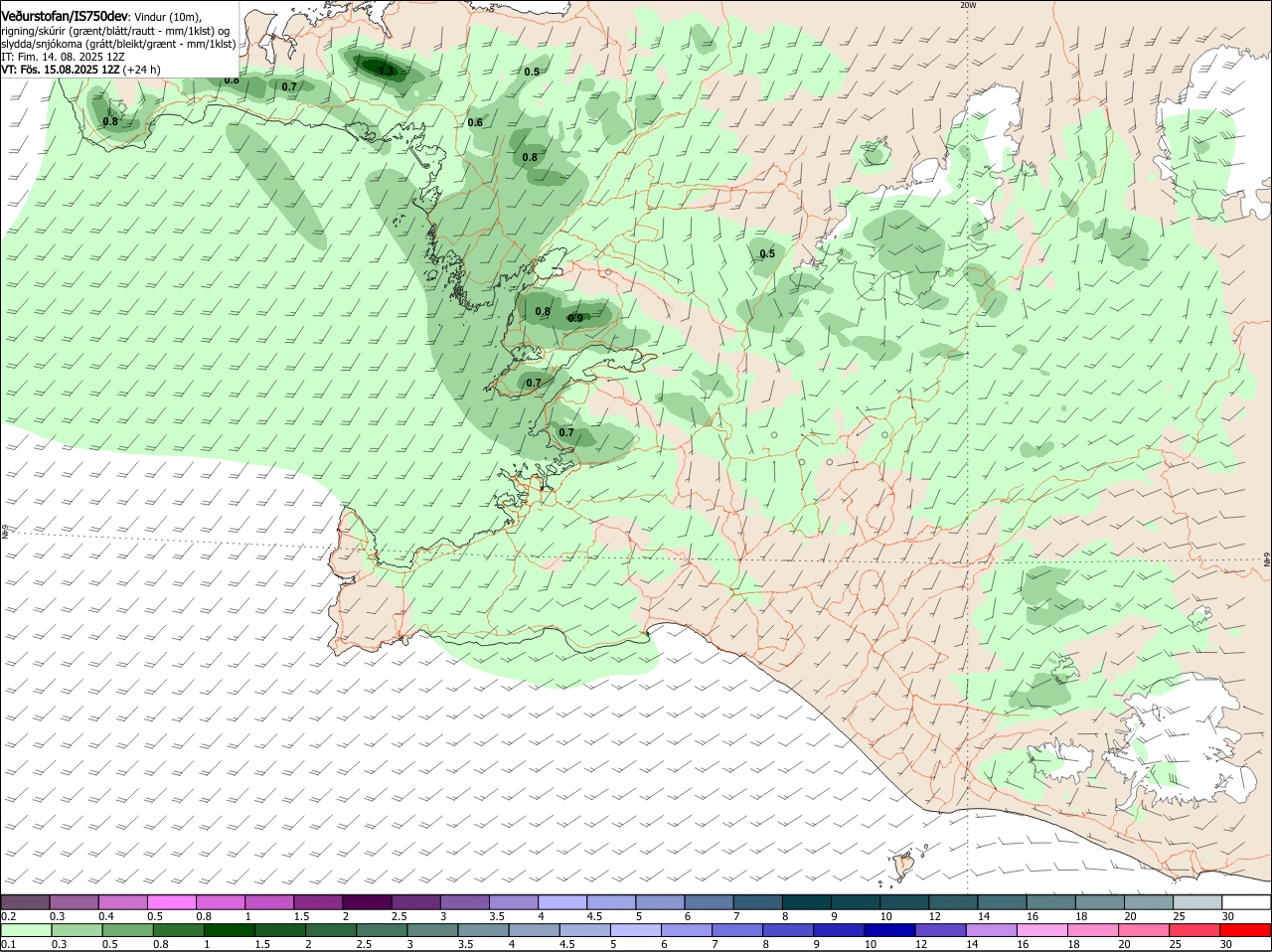This screenshot has height=952, width=1272.
Task: Click the 'VT: Fös. 15.08.2025 12Z (+24 h)' line
Action: pos(80,70)
